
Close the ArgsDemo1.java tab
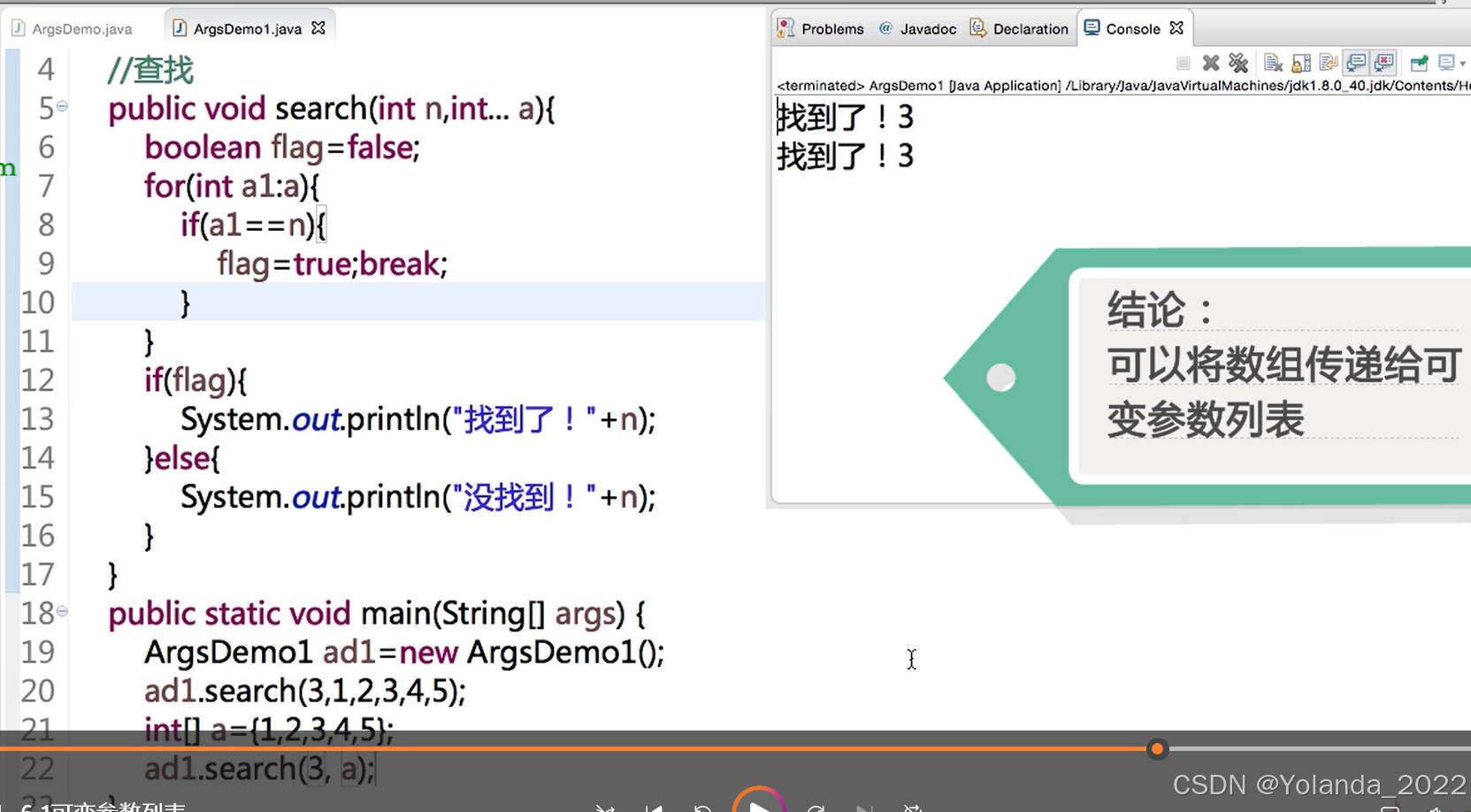(318, 28)
